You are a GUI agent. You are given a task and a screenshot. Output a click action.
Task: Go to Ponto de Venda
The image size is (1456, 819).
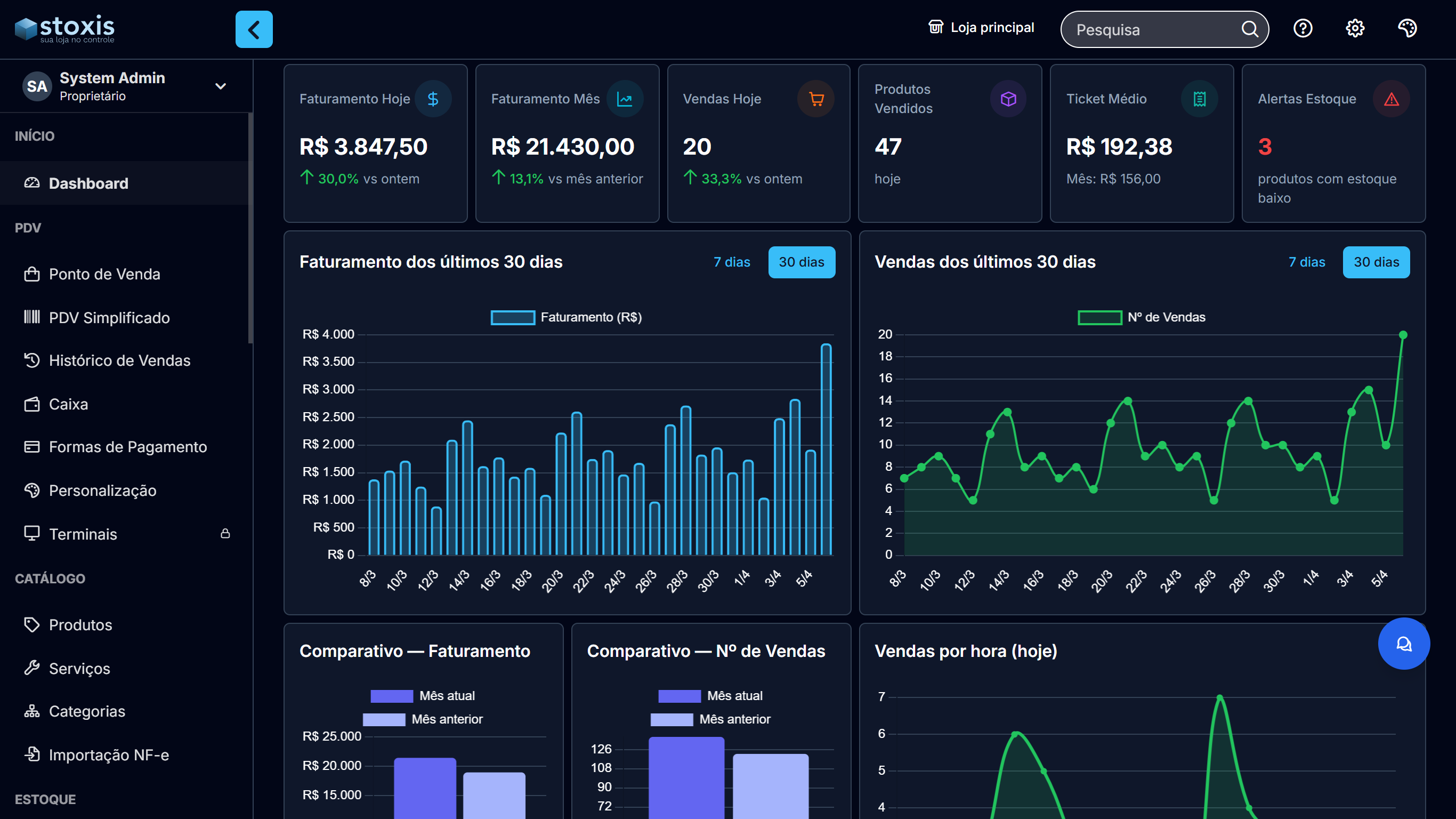pyautogui.click(x=124, y=274)
